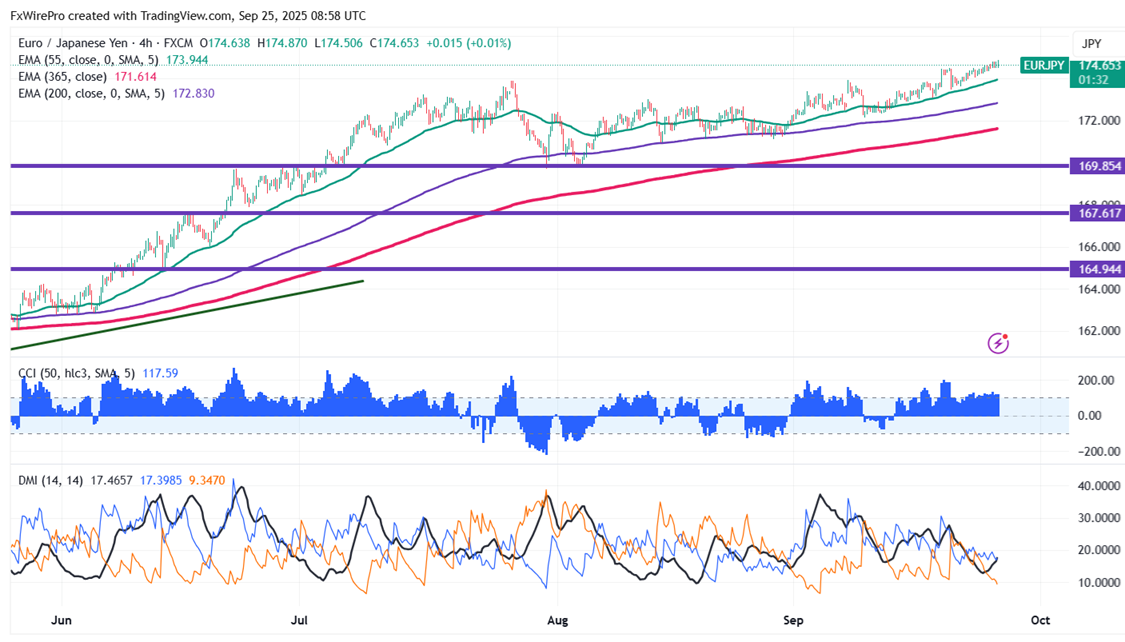Click the Jul label on time axis
The image size is (1125, 642).
tap(299, 620)
